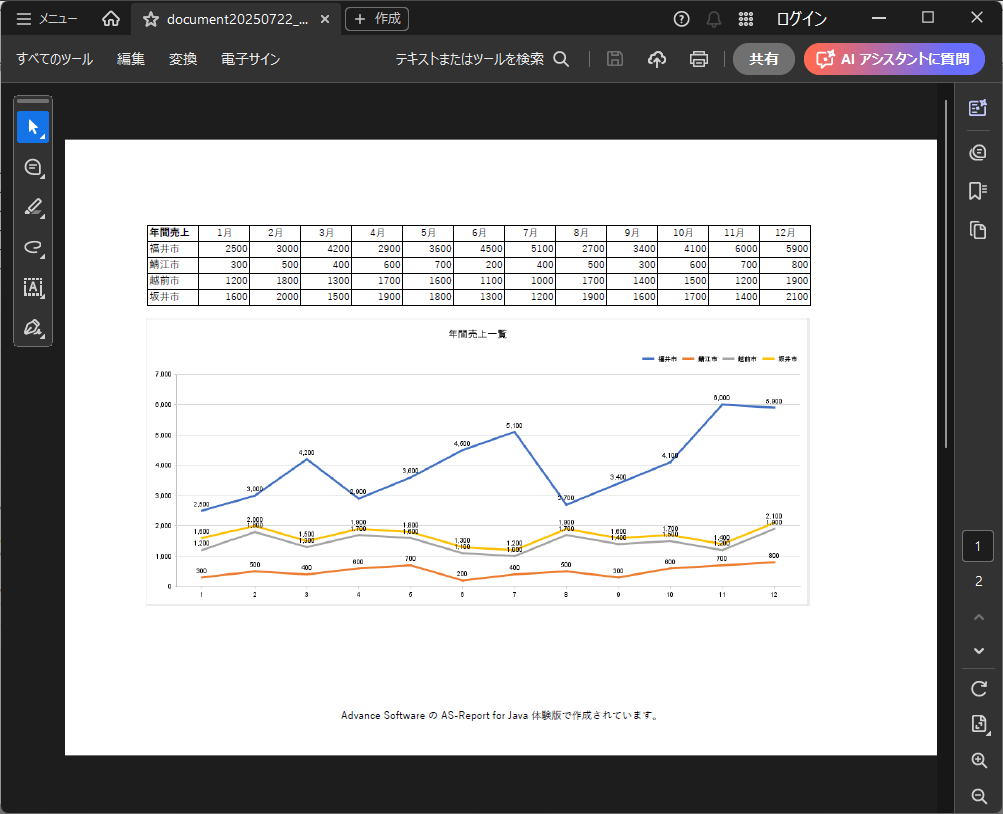Viewport: 1003px width, 814px height.
Task: Click the zoom out magnifier
Action: click(979, 796)
